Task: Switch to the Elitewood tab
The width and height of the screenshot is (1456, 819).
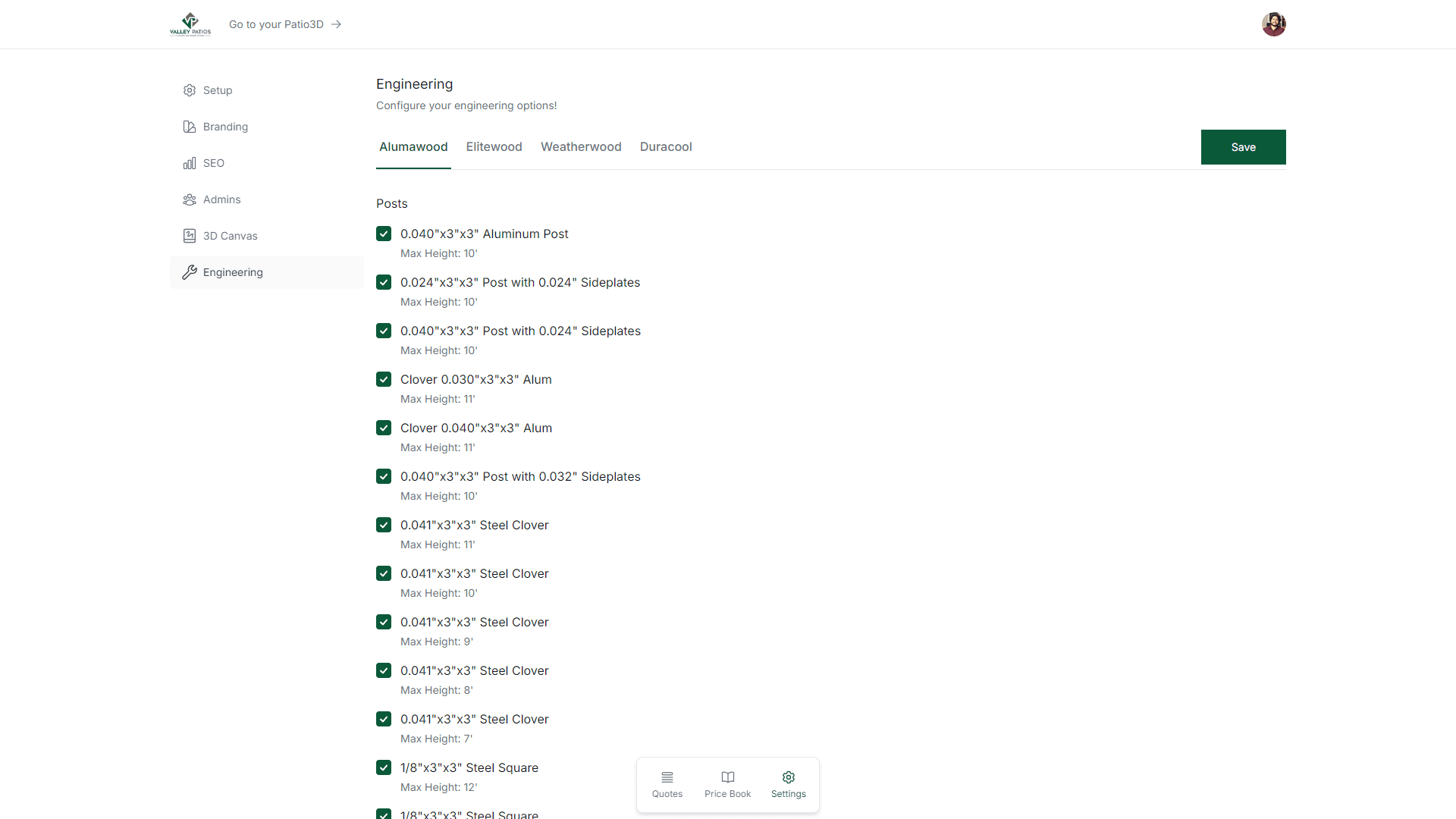Action: pos(494,146)
